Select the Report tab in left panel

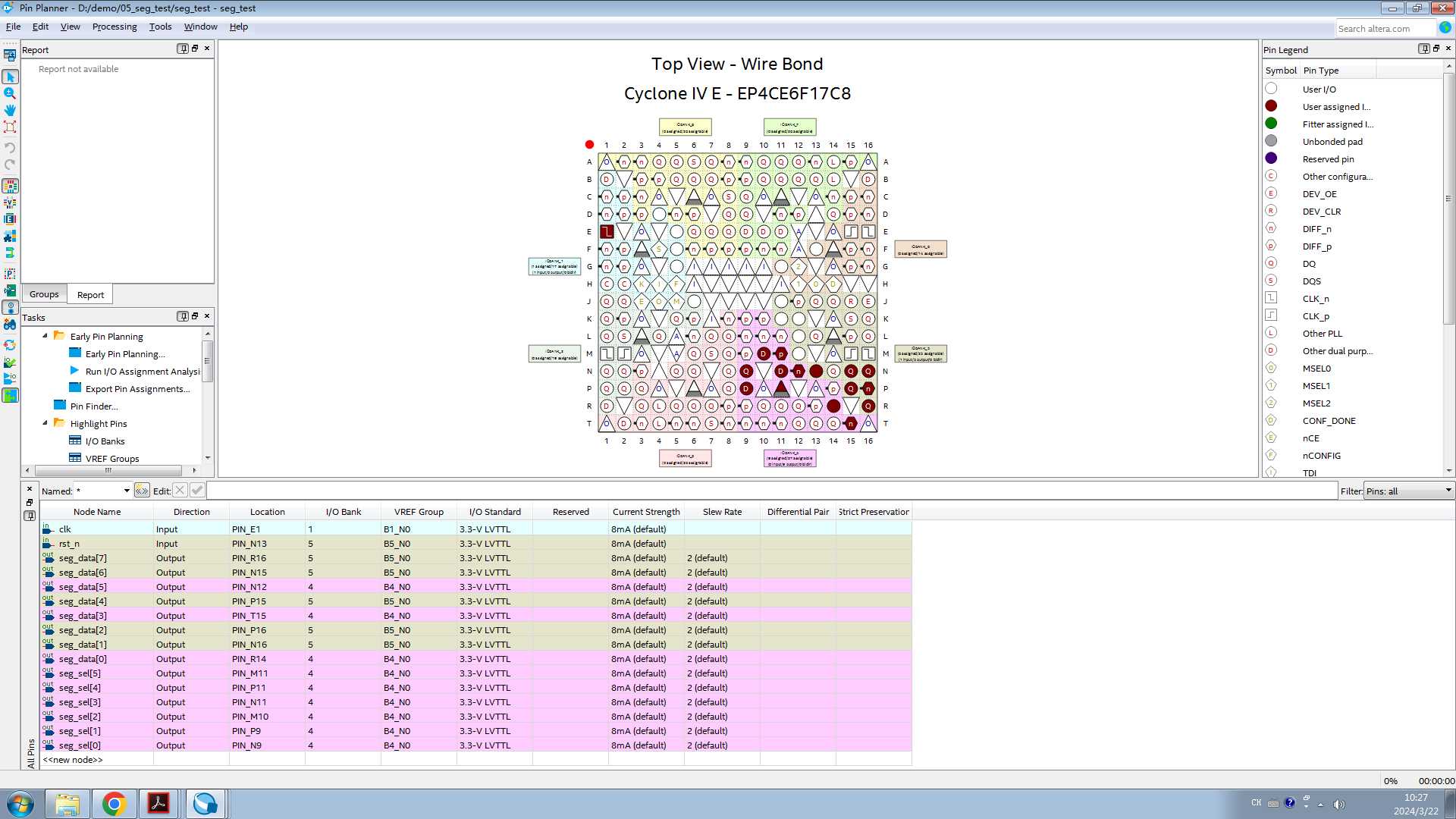(x=91, y=294)
